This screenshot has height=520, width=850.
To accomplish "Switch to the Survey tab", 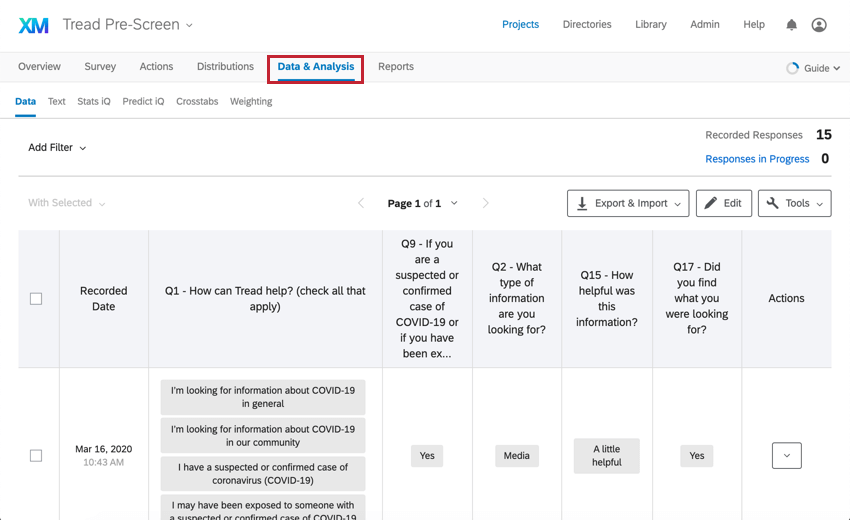I will pyautogui.click(x=100, y=67).
